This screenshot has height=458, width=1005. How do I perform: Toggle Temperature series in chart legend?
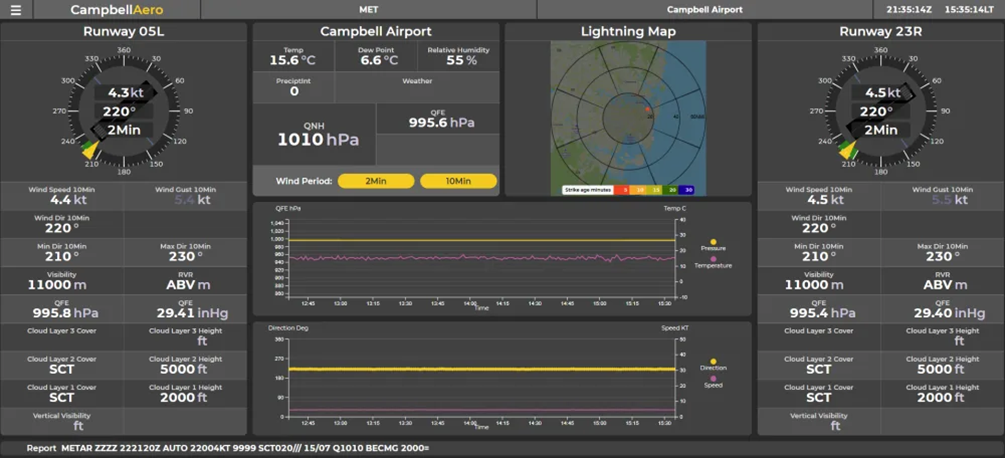click(713, 261)
